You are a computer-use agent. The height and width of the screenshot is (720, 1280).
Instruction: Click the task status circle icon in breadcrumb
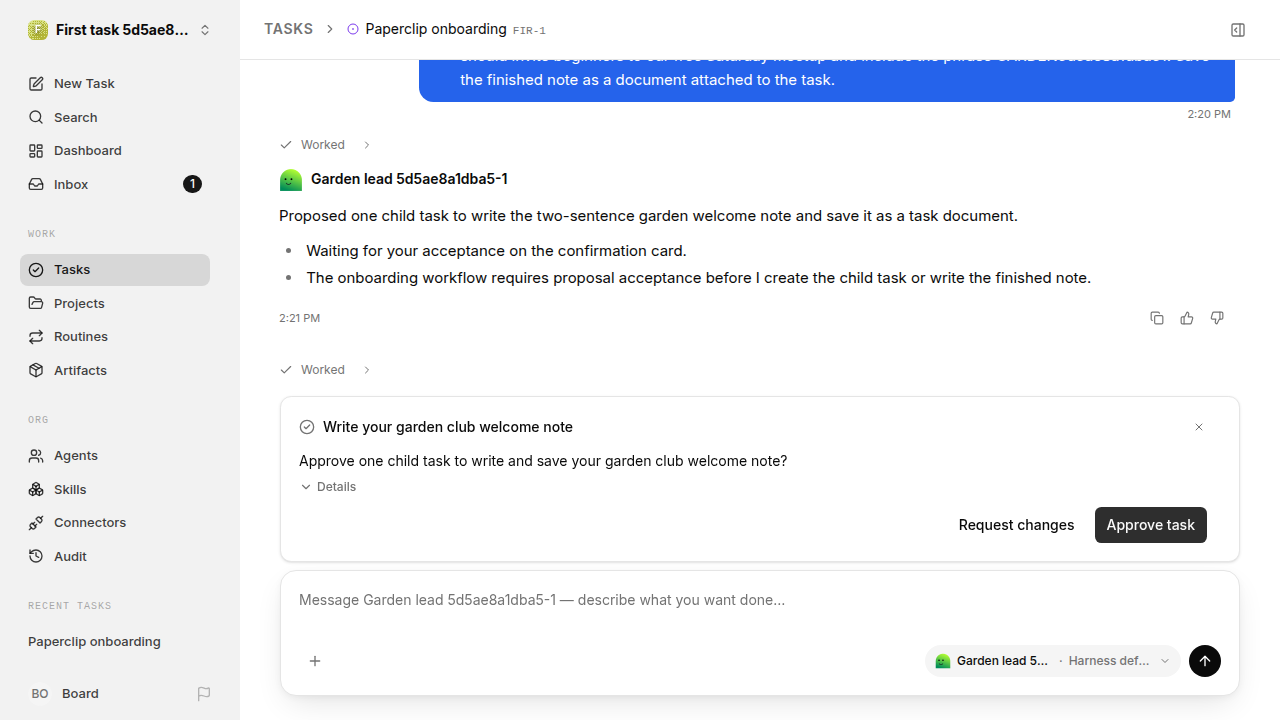coord(353,29)
